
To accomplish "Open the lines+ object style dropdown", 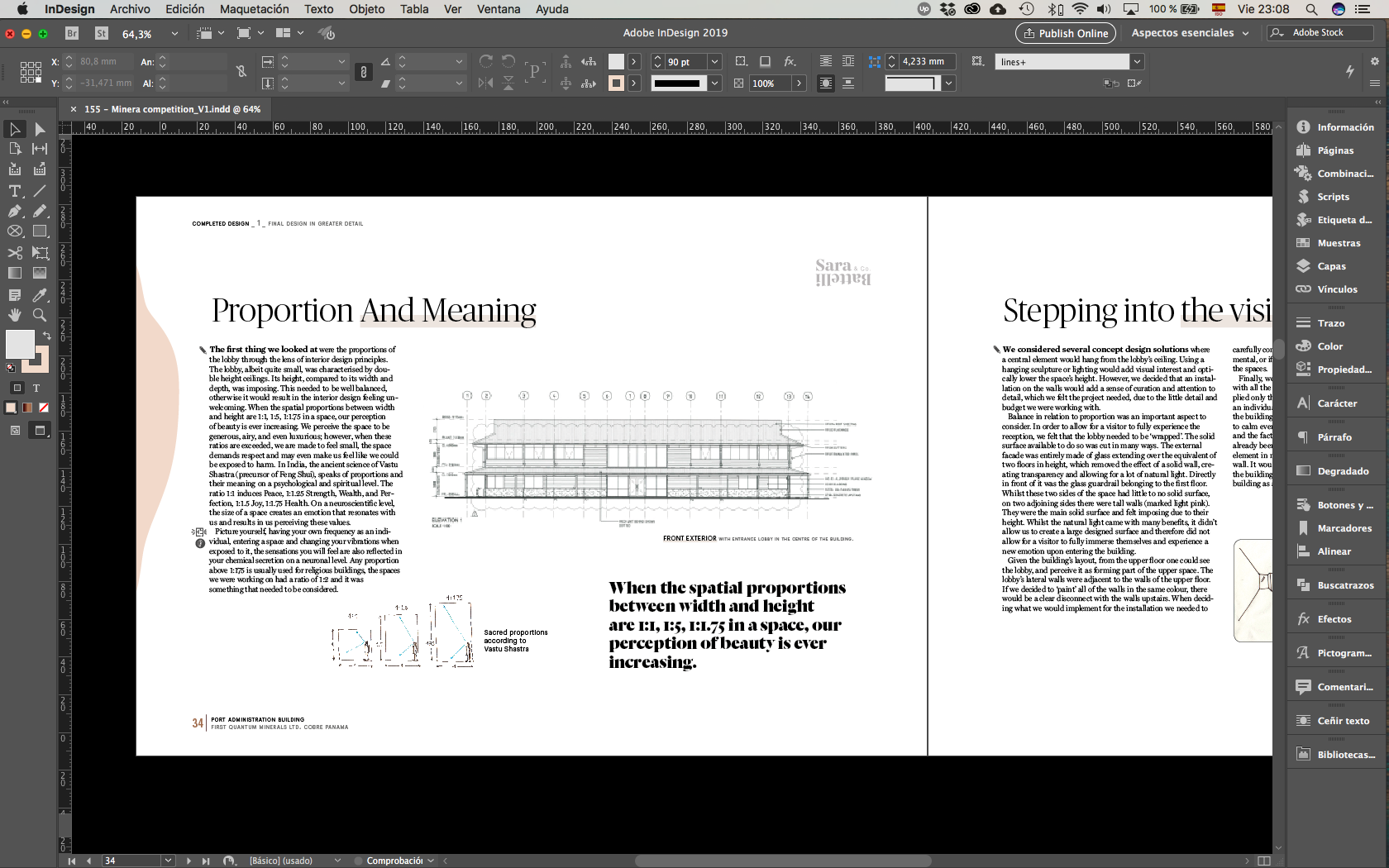I will point(1138,62).
